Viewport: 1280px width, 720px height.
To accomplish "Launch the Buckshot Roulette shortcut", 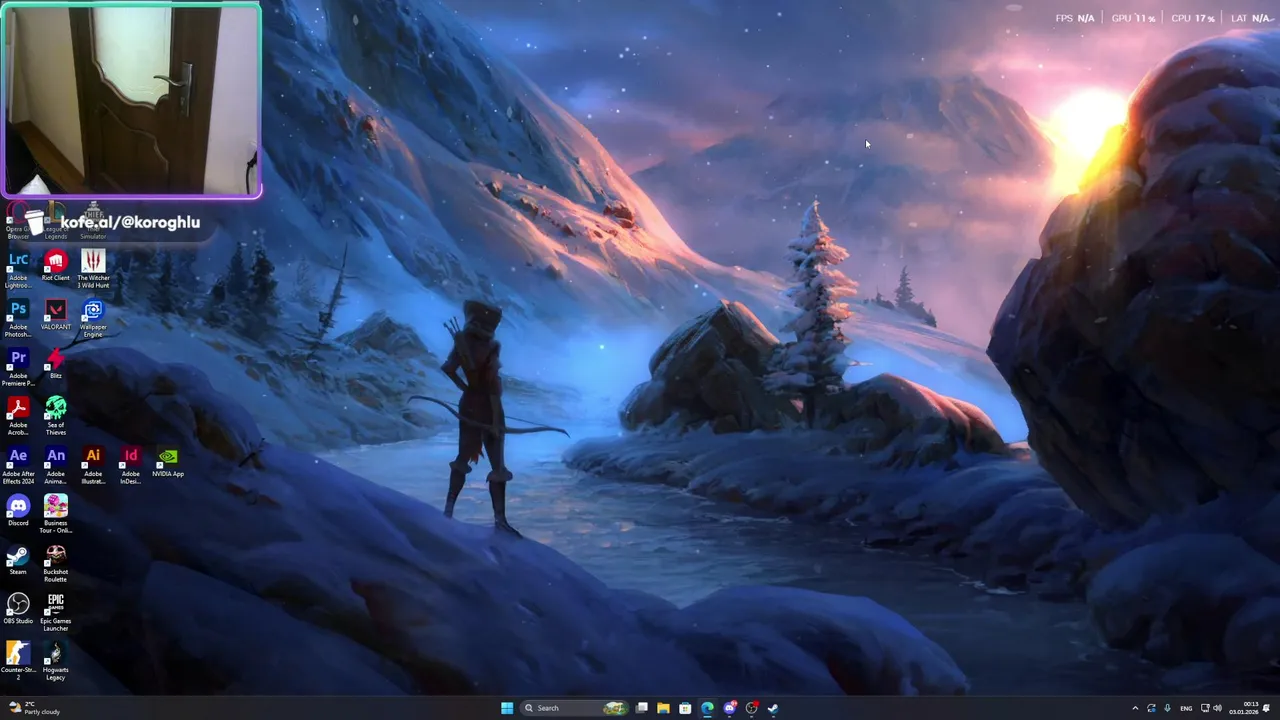I will [x=55, y=563].
